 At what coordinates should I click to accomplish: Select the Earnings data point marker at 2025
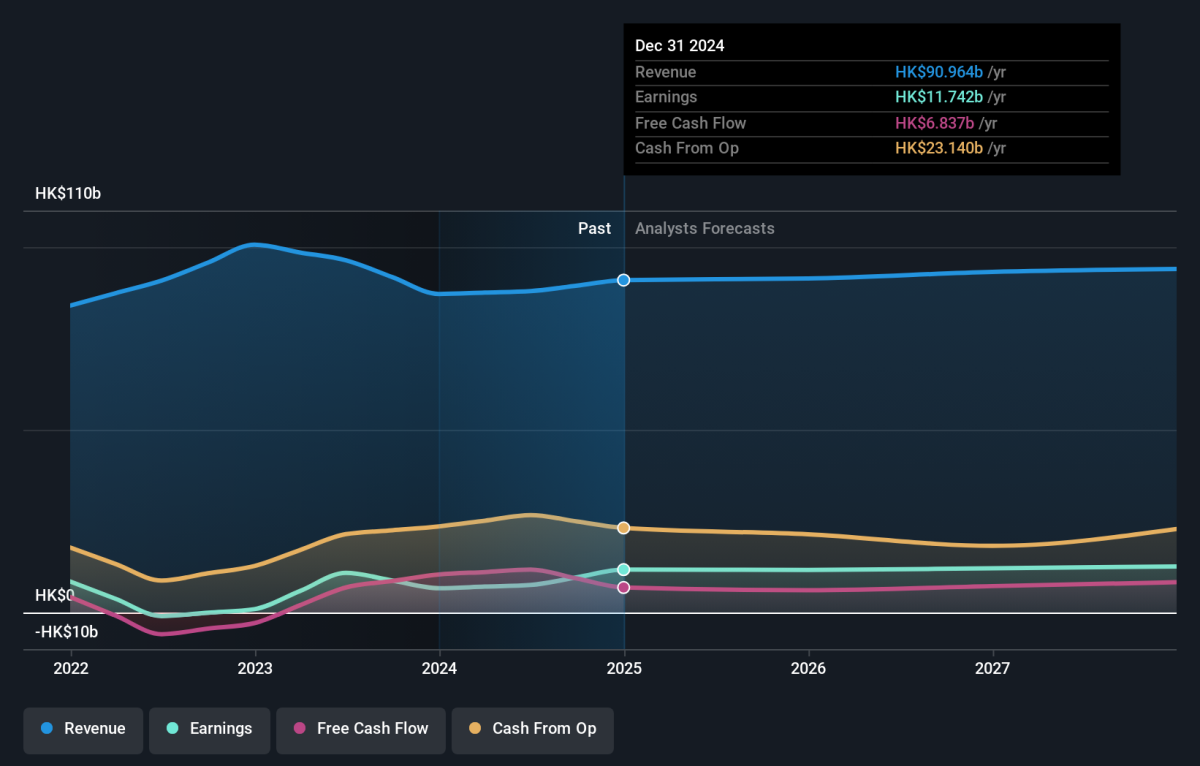tap(624, 570)
